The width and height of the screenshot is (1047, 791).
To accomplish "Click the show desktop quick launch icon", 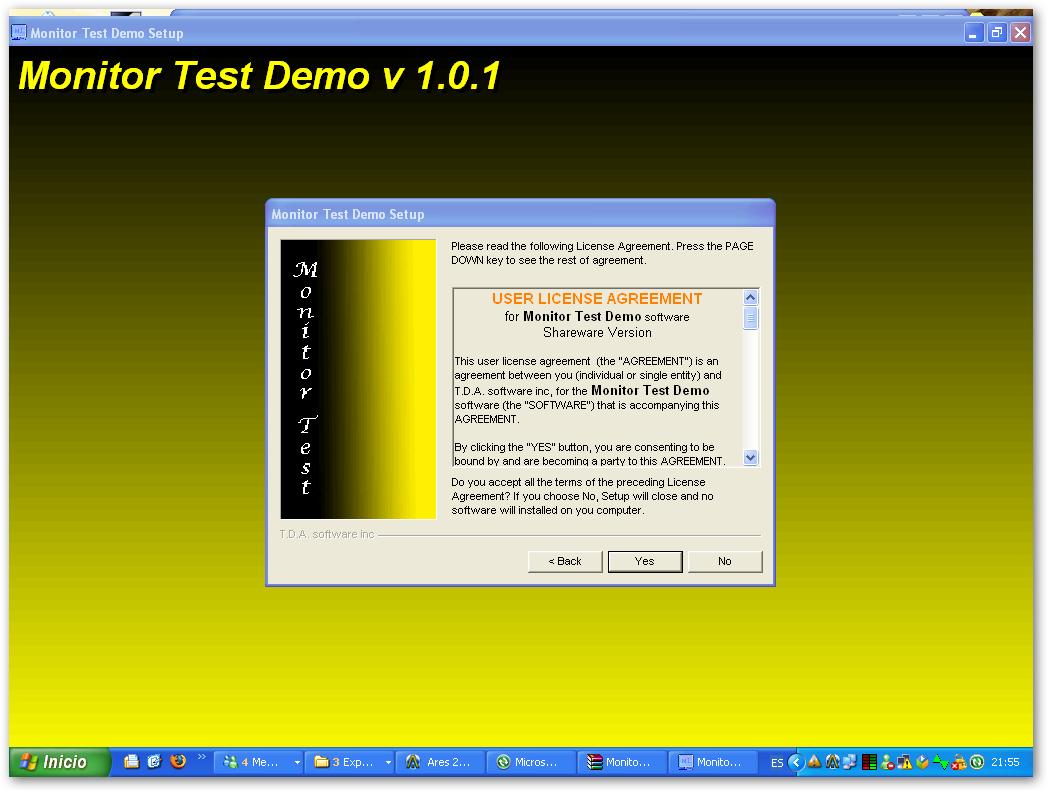I will (x=132, y=762).
